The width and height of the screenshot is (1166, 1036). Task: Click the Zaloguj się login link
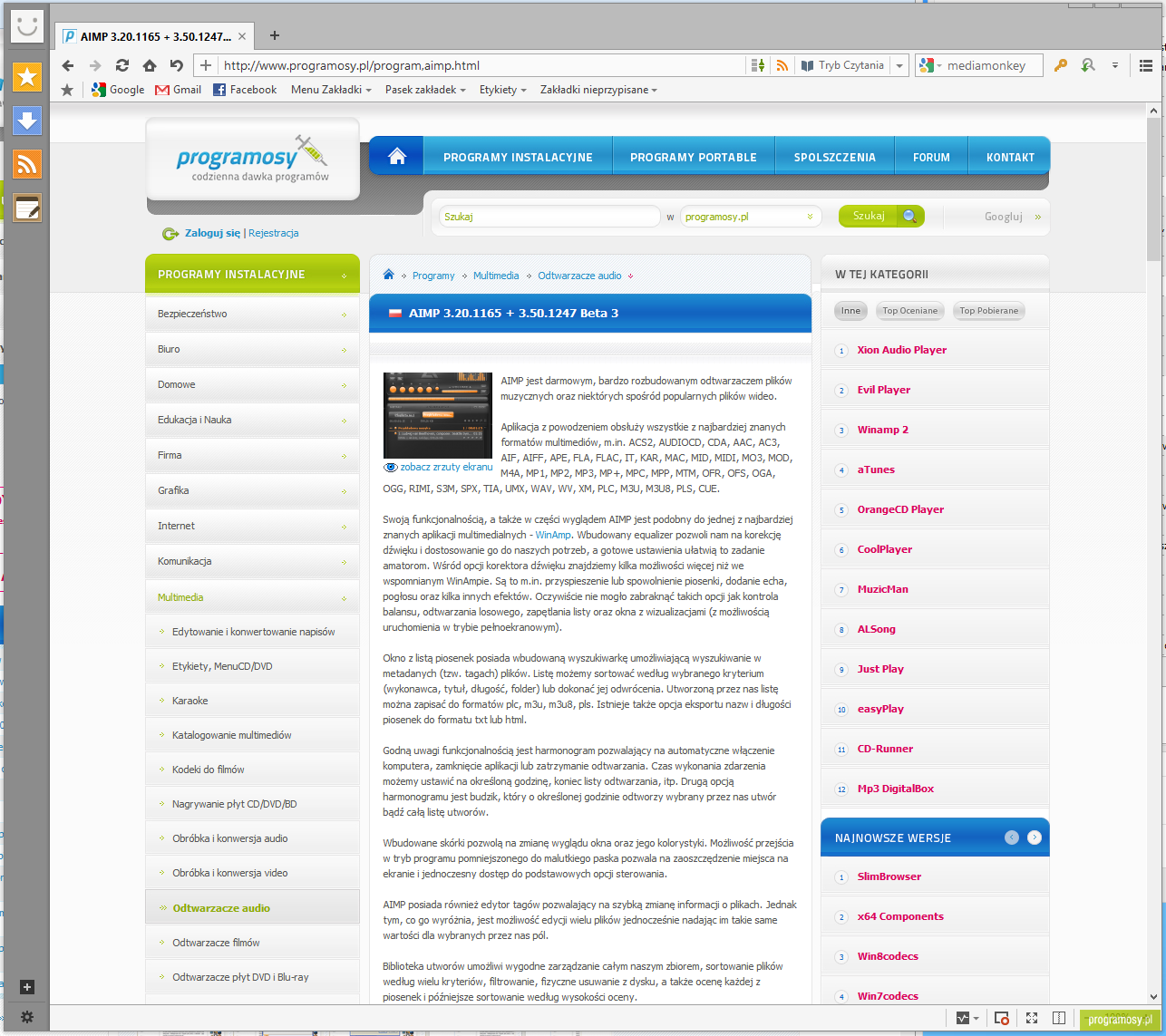coord(213,233)
